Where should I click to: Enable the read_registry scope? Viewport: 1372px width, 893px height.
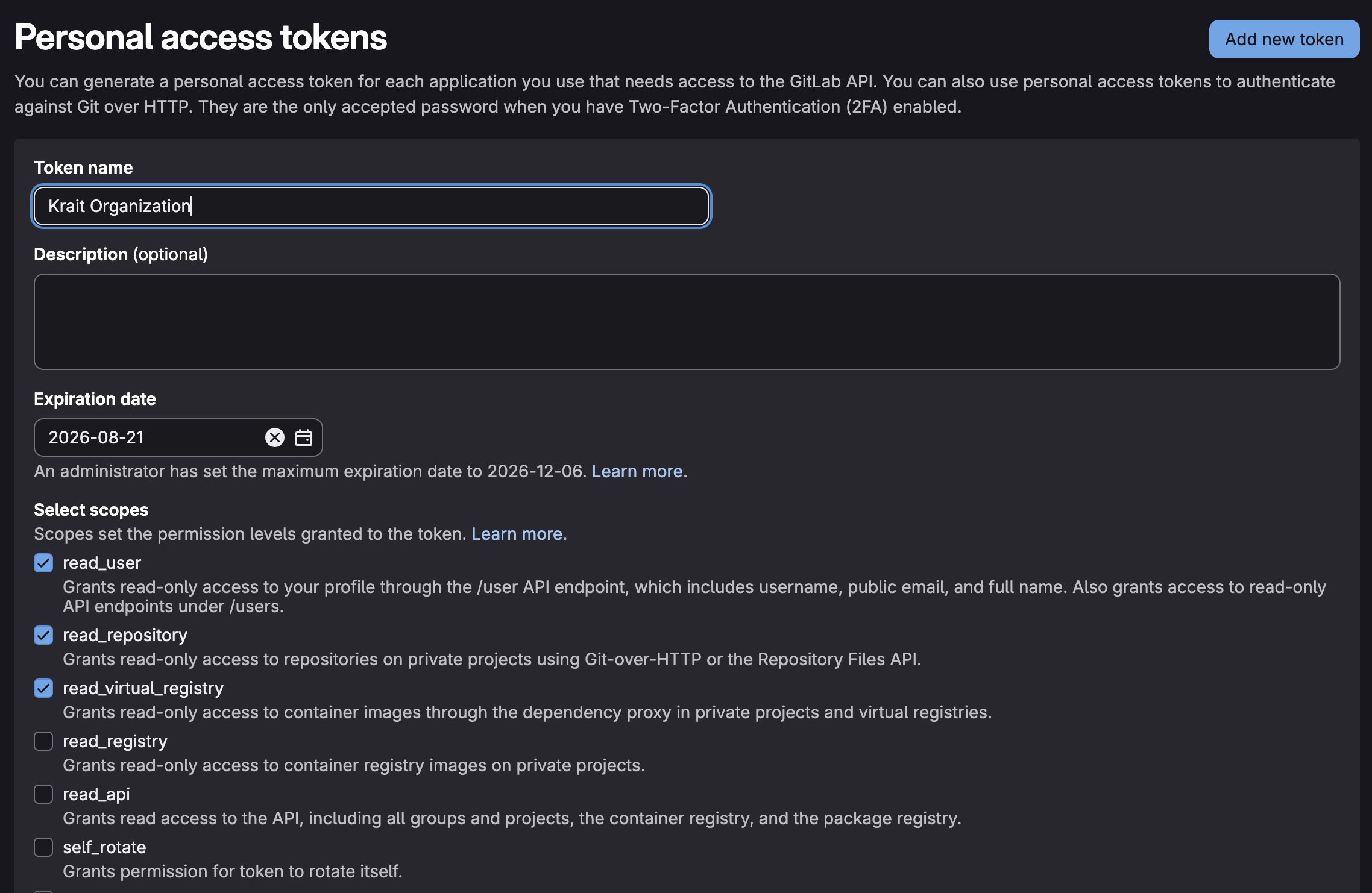43,741
